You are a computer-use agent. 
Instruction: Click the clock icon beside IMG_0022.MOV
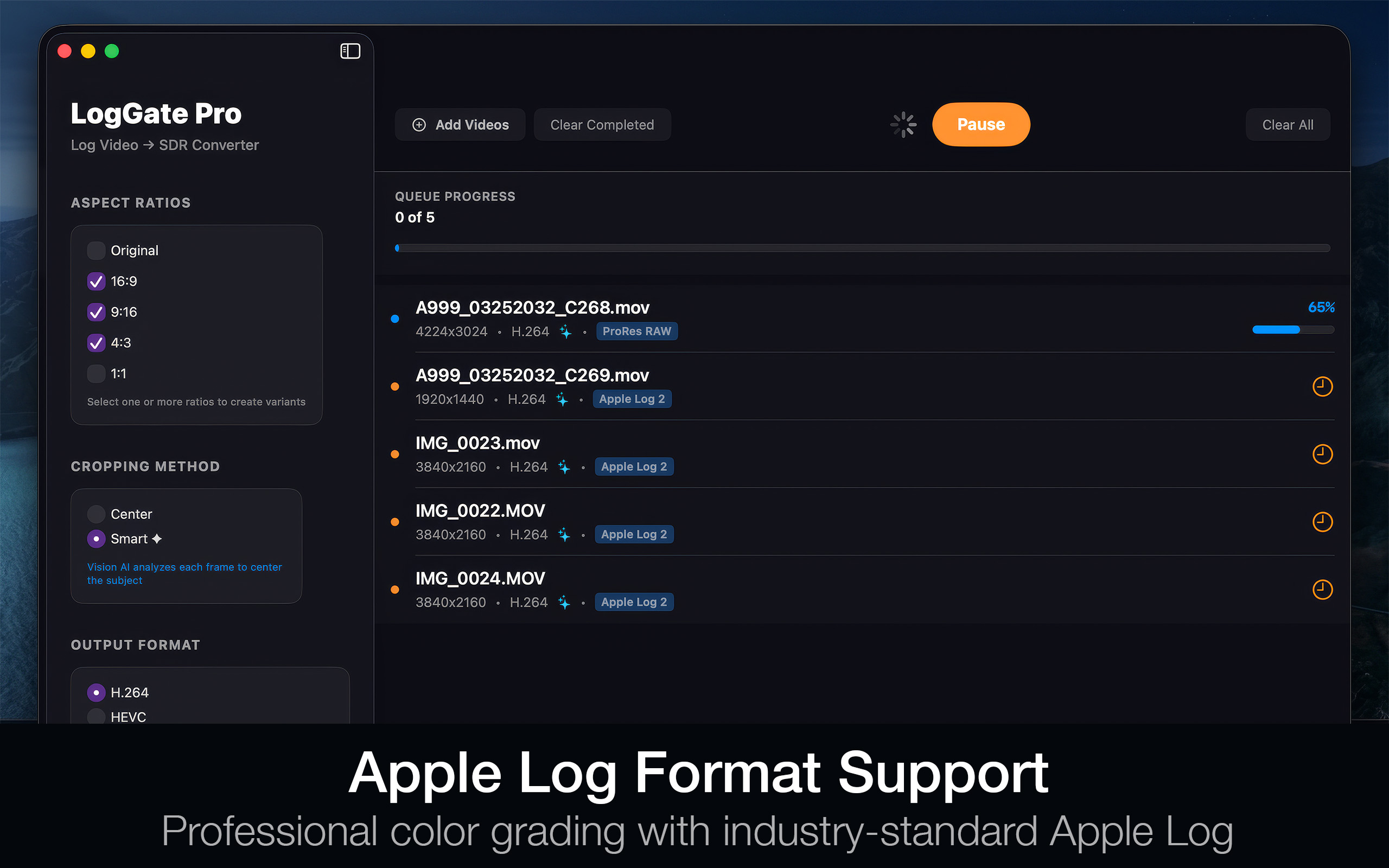click(x=1322, y=522)
